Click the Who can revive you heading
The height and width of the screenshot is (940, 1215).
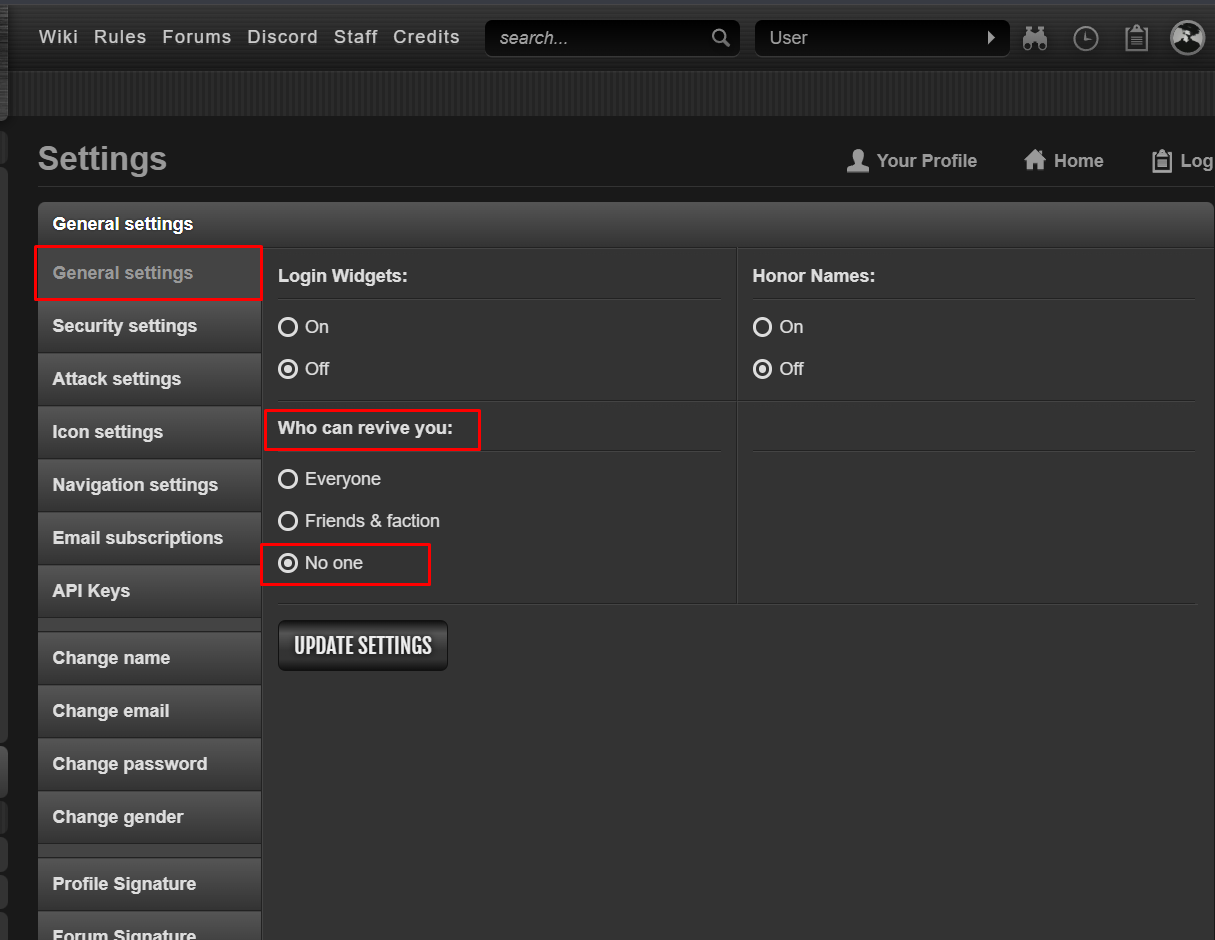(365, 428)
